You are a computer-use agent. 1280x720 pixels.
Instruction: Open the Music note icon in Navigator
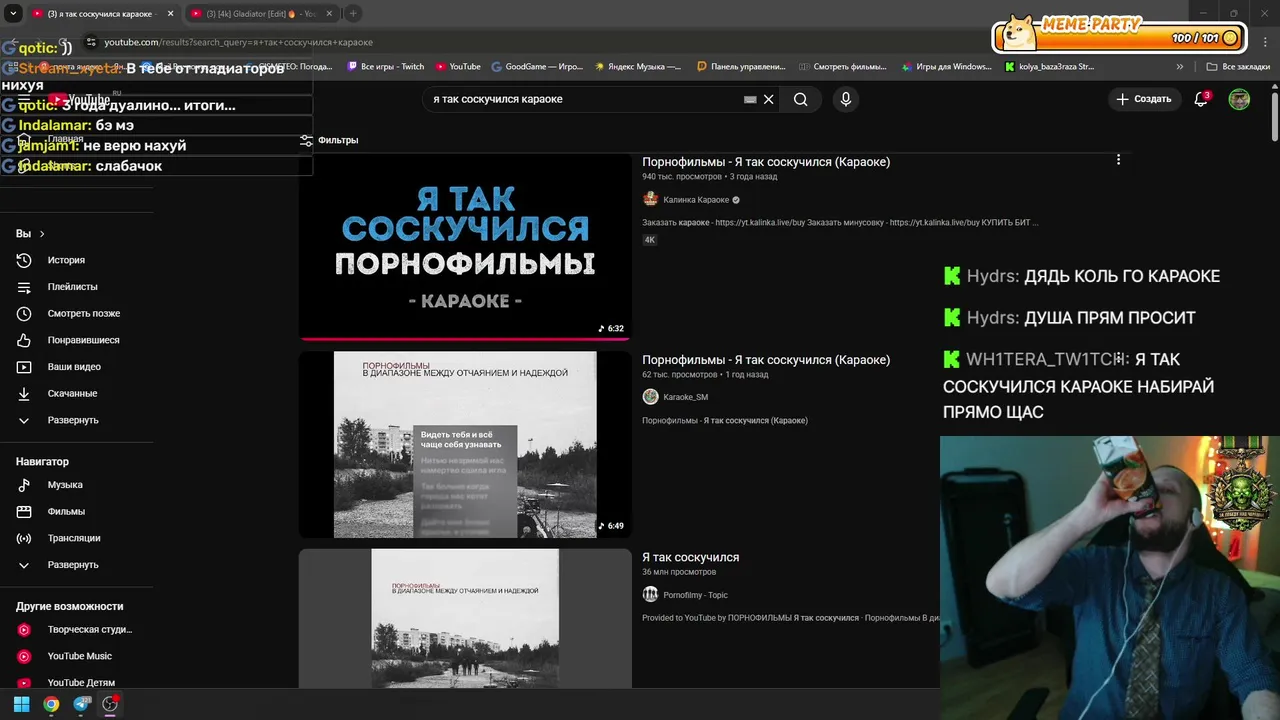pos(24,485)
